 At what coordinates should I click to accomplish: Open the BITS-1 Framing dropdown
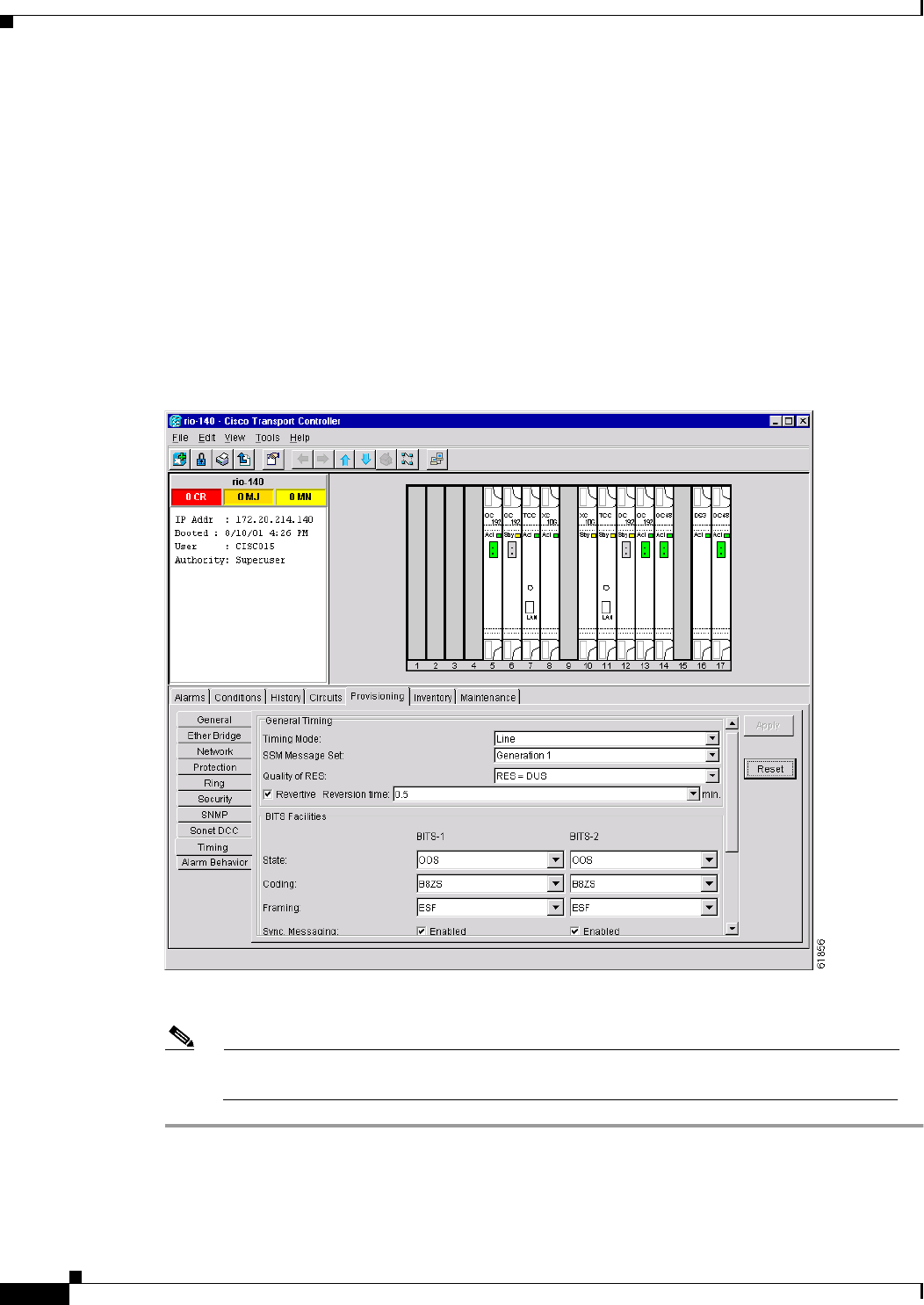tap(556, 908)
